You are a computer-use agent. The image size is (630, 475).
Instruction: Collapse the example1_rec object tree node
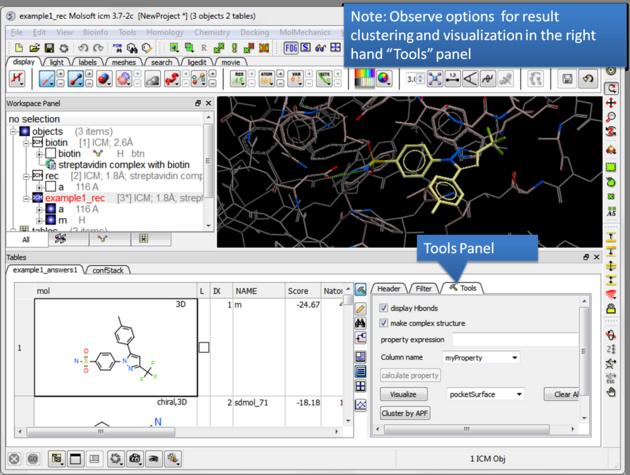click(24, 198)
